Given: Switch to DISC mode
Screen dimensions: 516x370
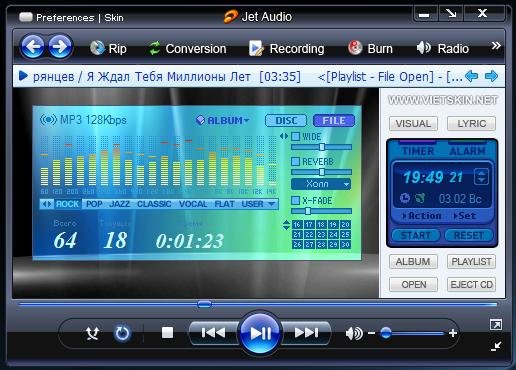Looking at the screenshot, I should click(286, 121).
